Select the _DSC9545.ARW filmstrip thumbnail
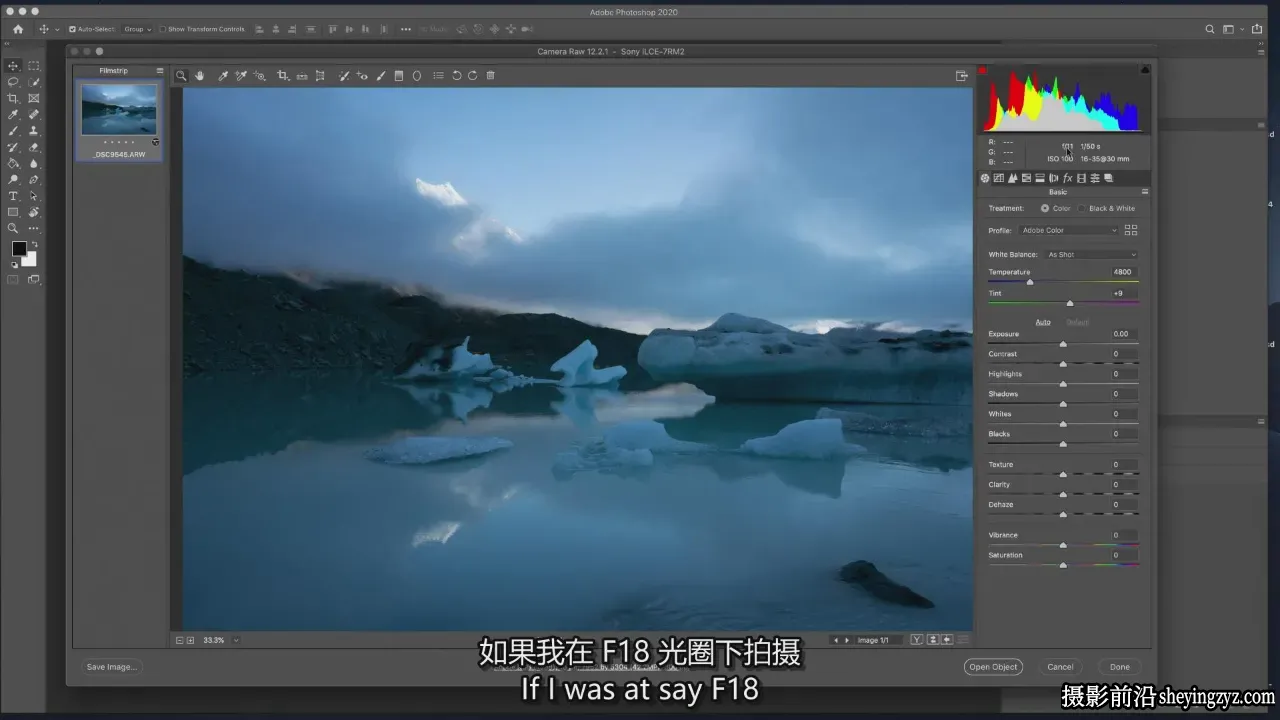This screenshot has width=1280, height=720. [x=119, y=109]
